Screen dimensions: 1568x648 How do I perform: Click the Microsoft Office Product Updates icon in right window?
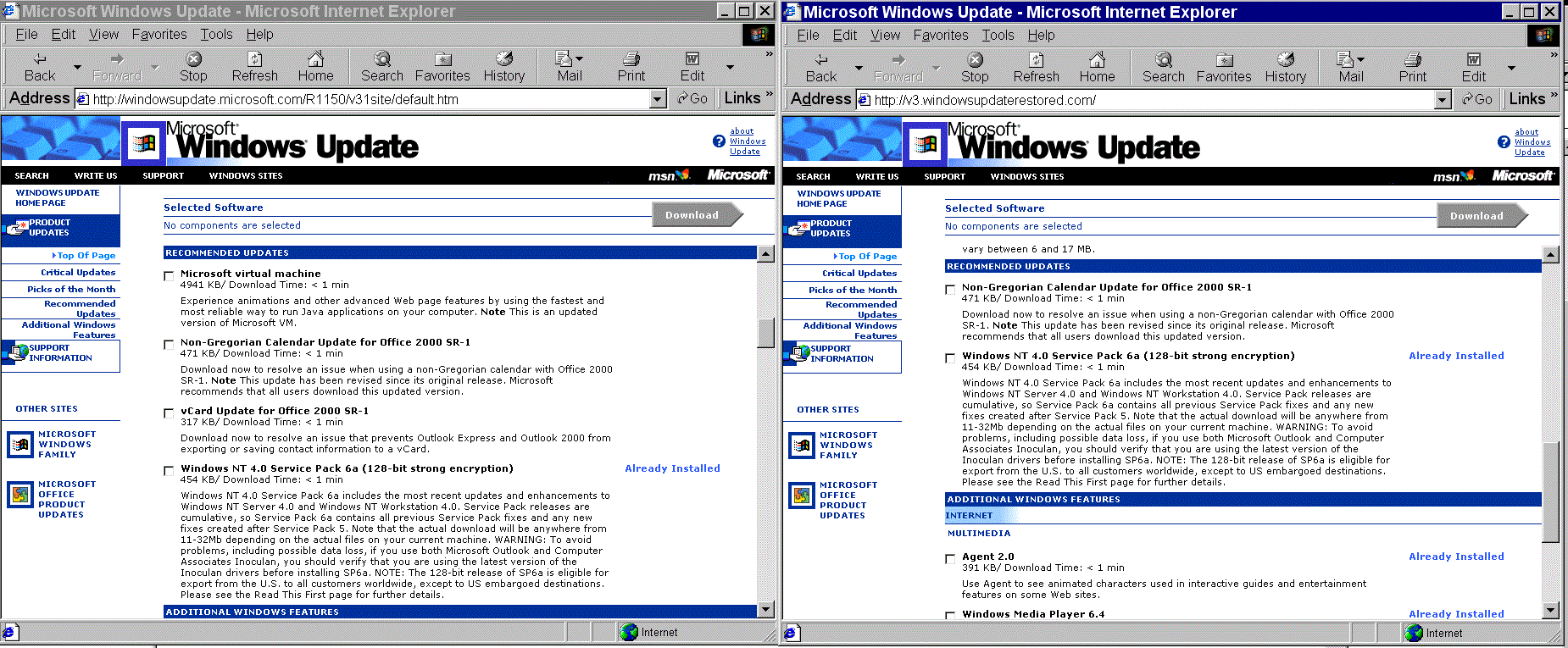click(x=802, y=496)
